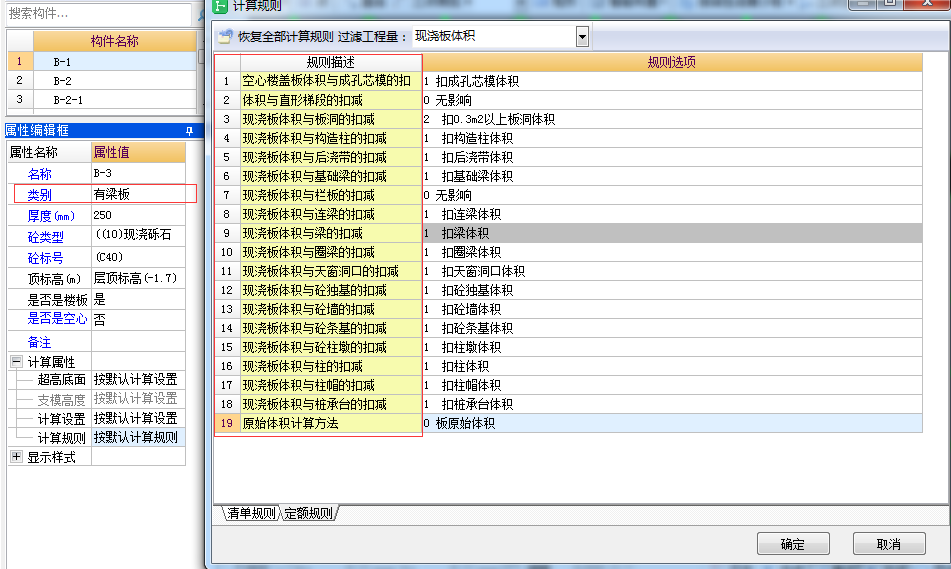951x569 pixels.
Task: Select rule 现浇板体积与圈梁的扣减
Action: [331, 252]
